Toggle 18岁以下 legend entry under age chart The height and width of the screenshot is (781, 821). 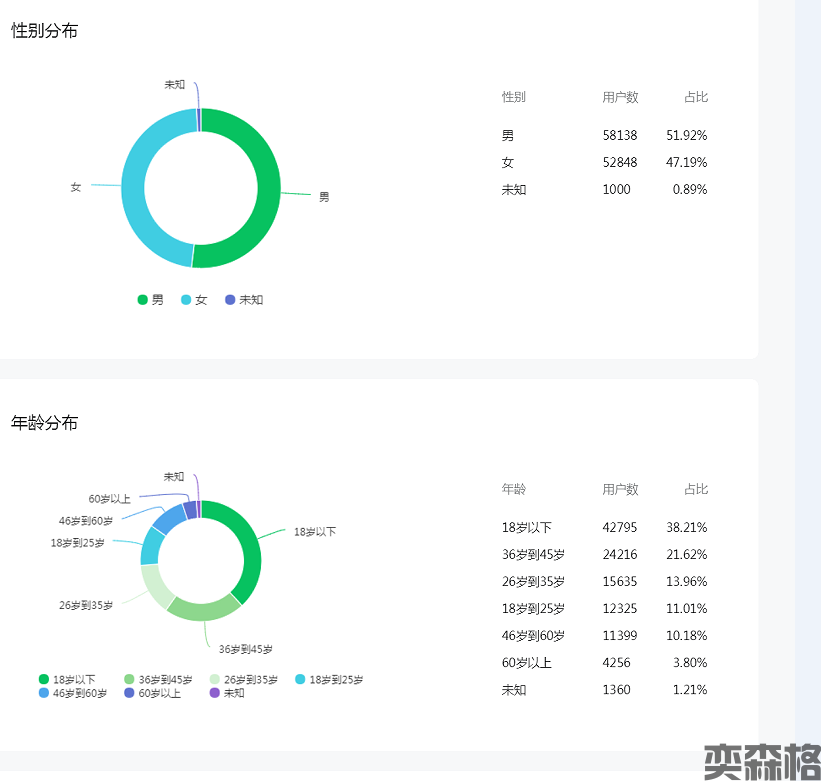point(66,680)
